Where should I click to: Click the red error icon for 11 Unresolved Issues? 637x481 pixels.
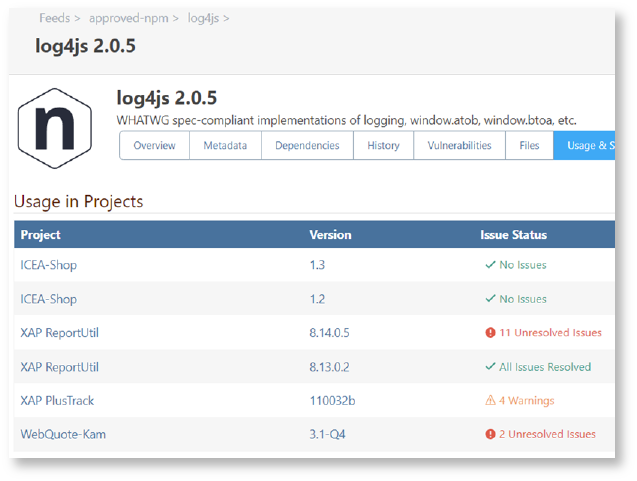point(490,333)
